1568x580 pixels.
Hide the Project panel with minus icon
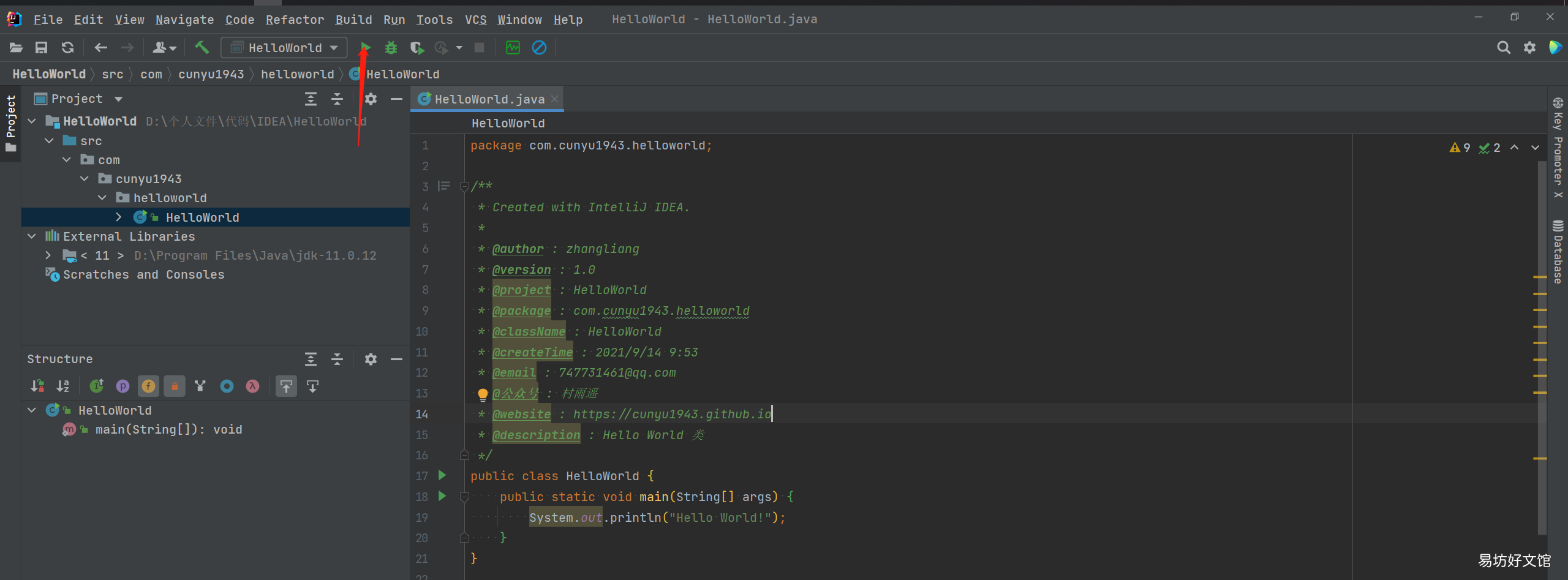[396, 99]
